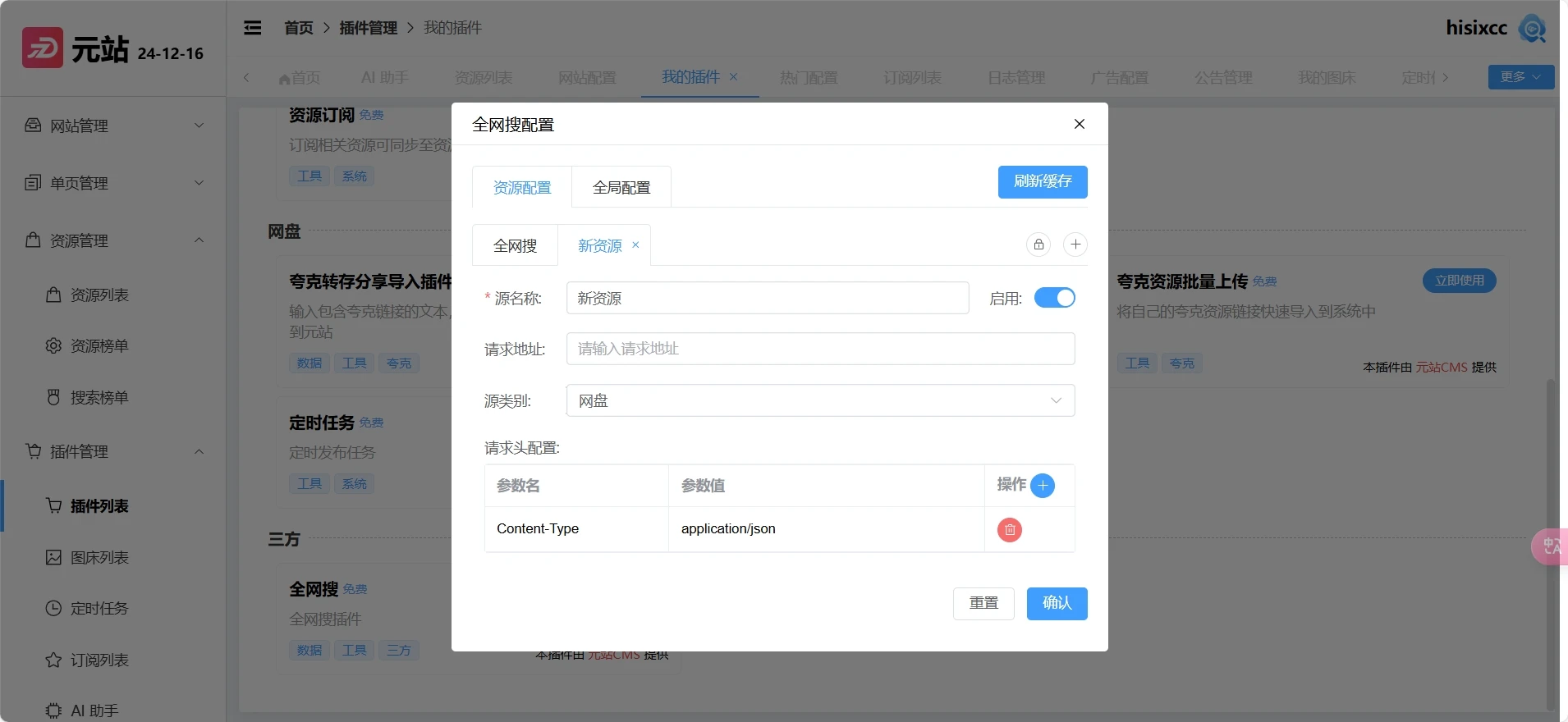Delete the Content-Type header row
Image resolution: width=1568 pixels, height=722 pixels.
(x=1010, y=530)
